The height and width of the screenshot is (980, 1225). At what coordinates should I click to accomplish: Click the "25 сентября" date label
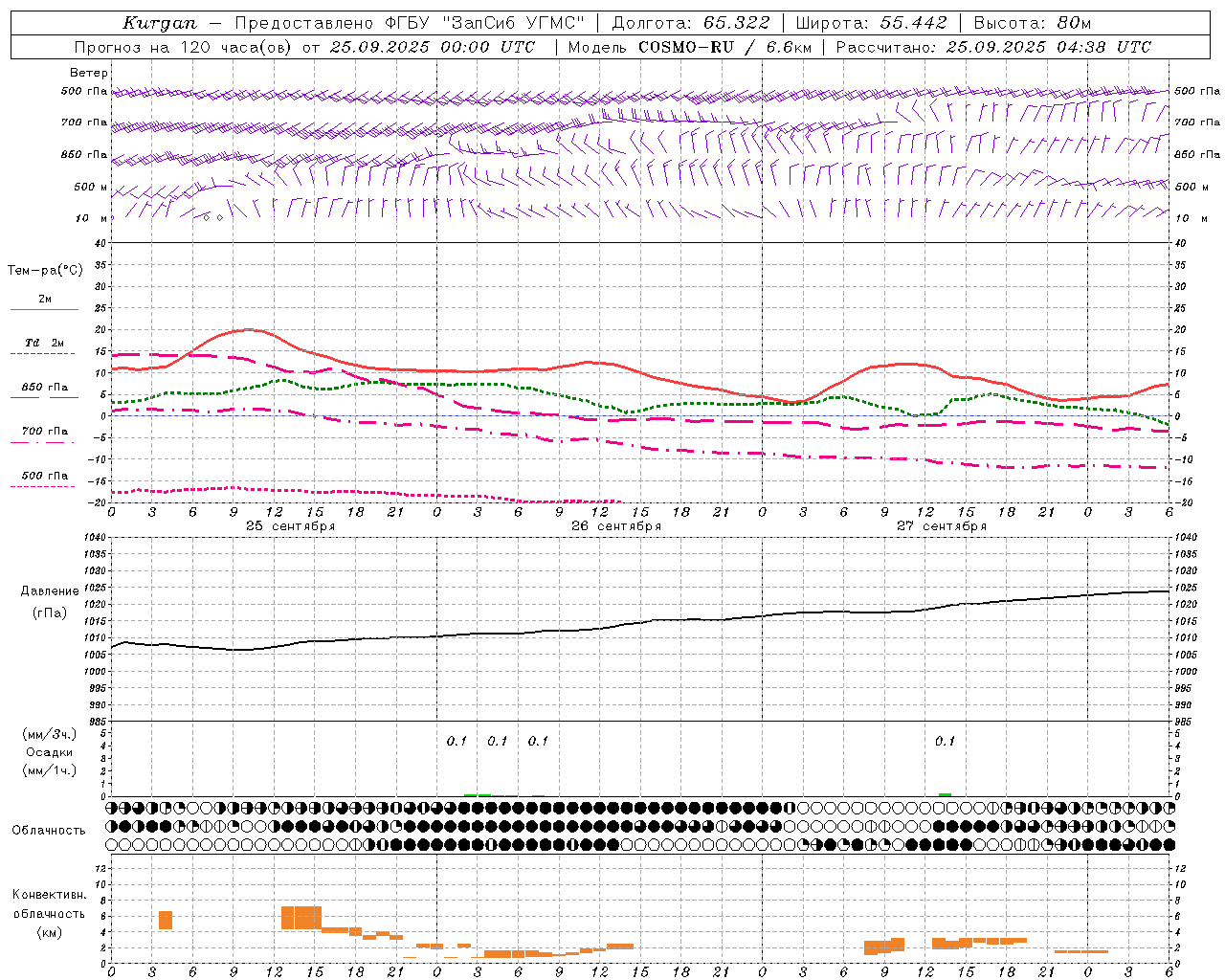(x=290, y=526)
